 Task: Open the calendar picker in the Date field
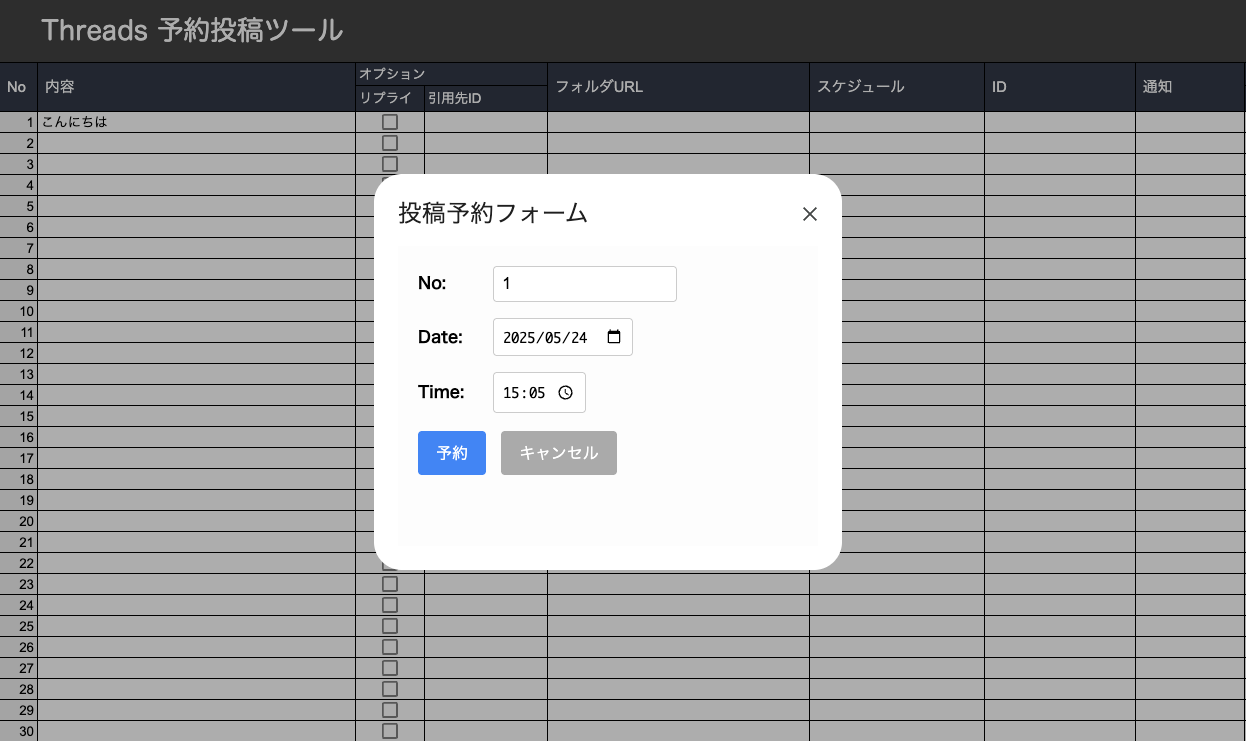click(614, 337)
